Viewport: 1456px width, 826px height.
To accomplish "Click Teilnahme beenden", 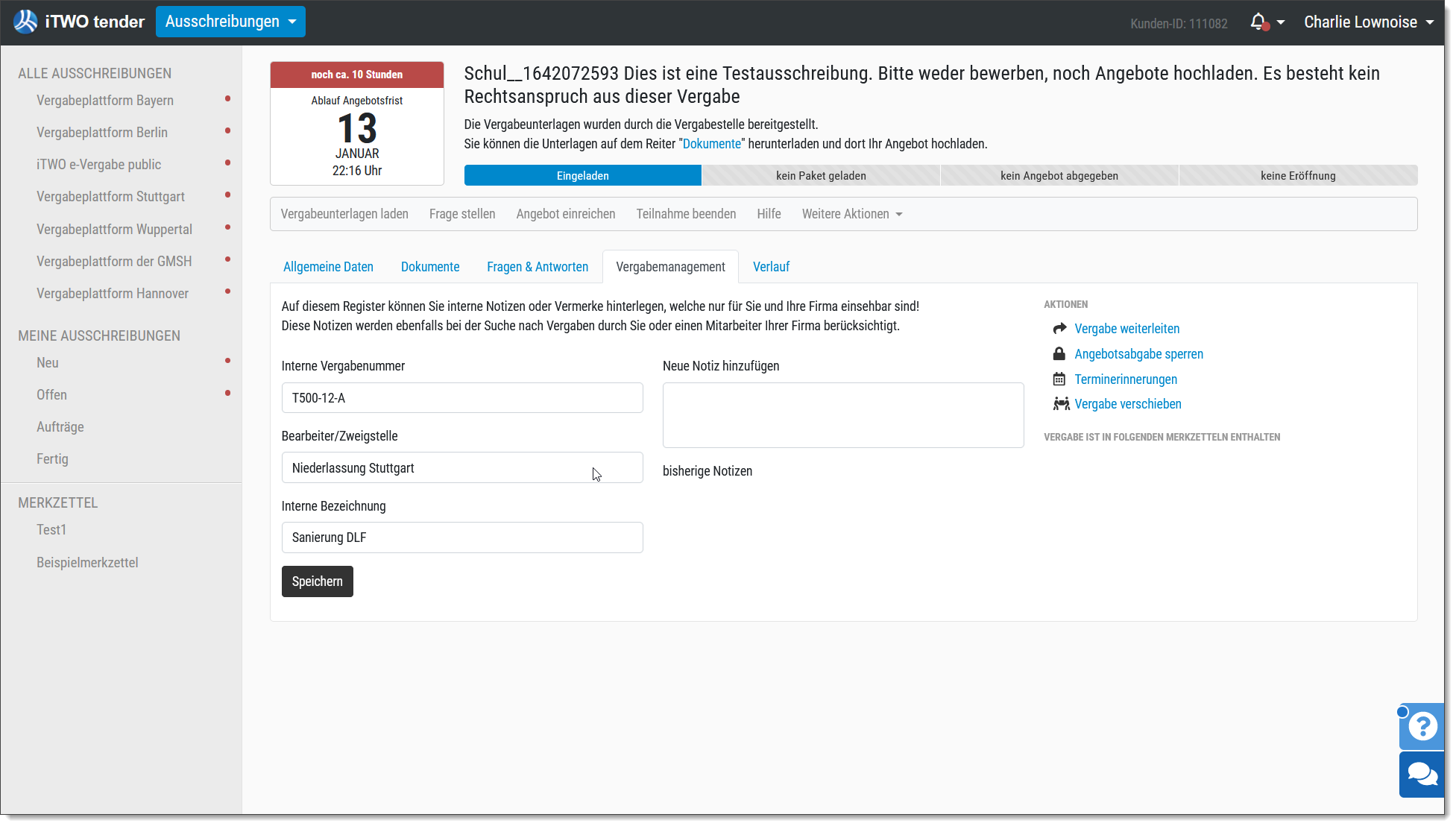I will tap(686, 214).
